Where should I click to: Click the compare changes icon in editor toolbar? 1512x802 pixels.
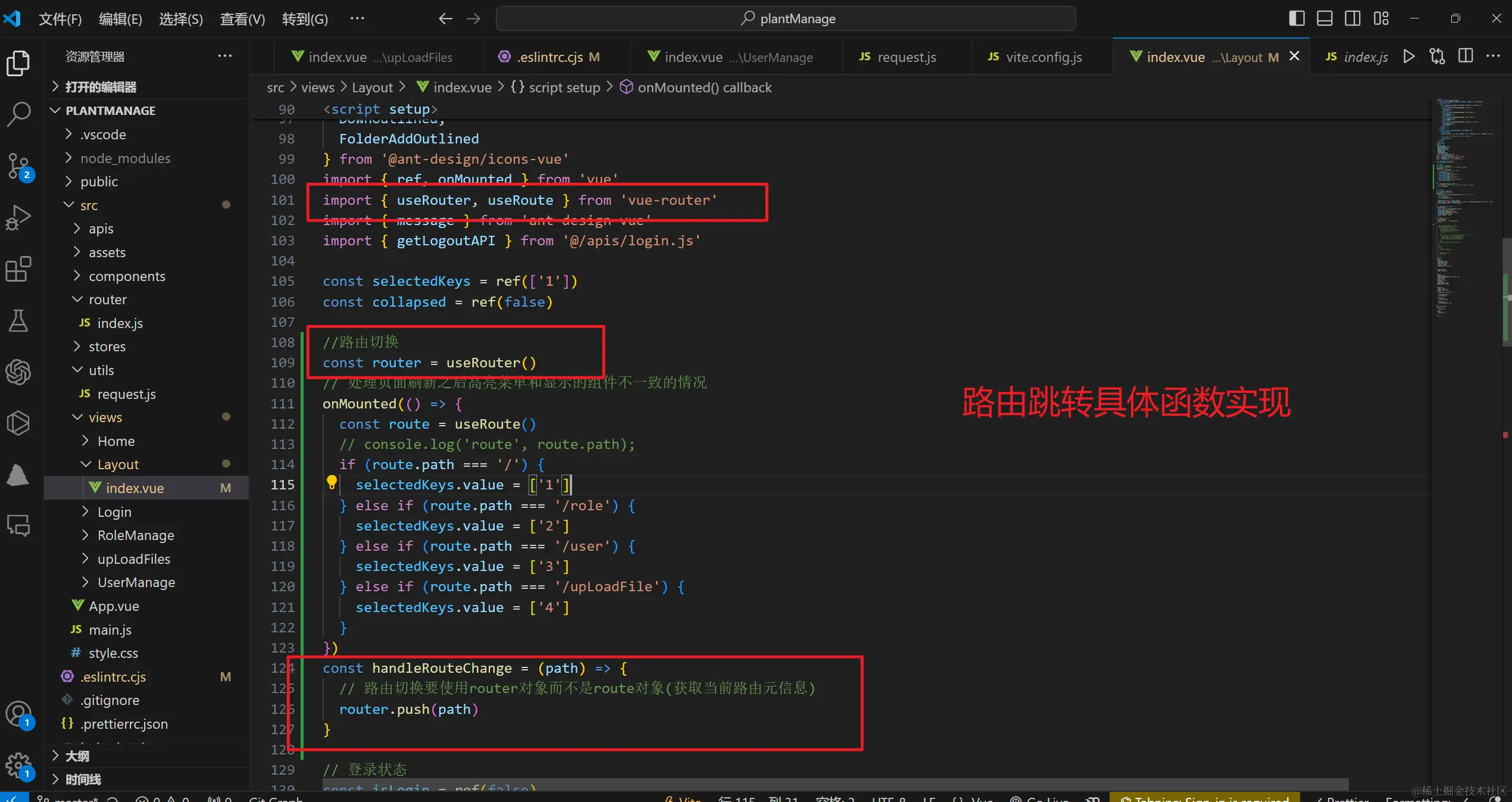(x=1437, y=57)
